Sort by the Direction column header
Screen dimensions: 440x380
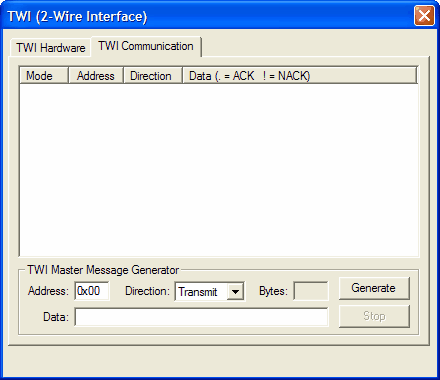(x=153, y=76)
